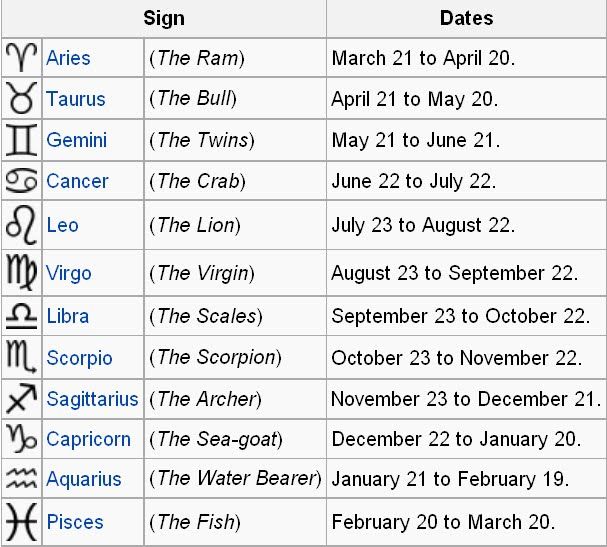Viewport: 607px width, 547px height.
Task: Click the Pisces fish symbol icon
Action: pos(22,521)
